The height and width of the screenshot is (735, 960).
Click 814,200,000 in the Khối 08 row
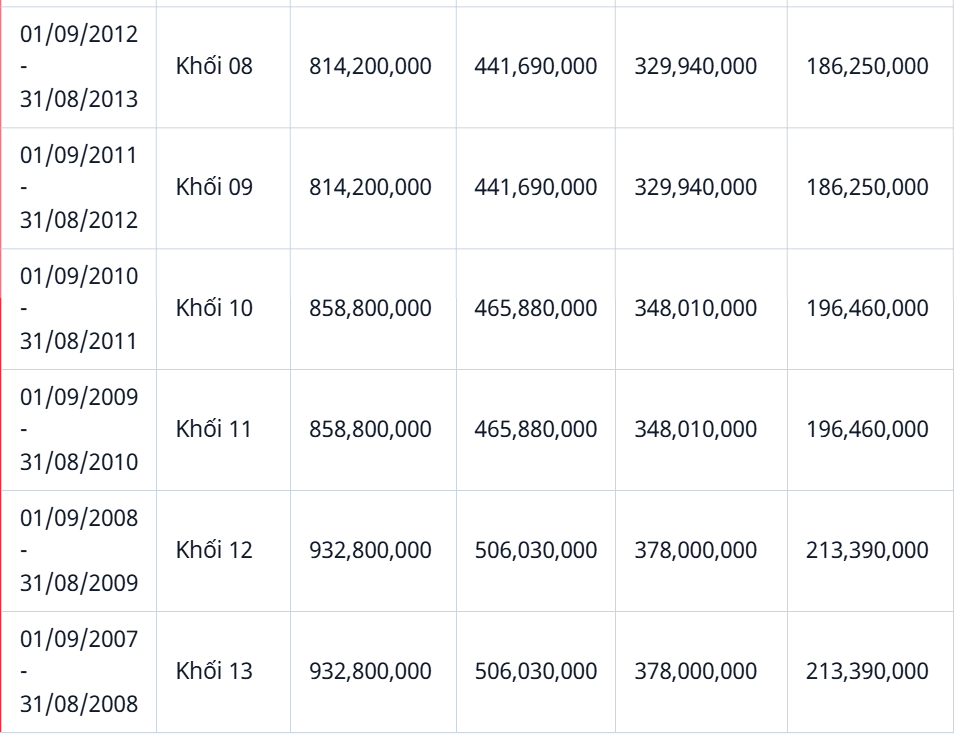(371, 67)
